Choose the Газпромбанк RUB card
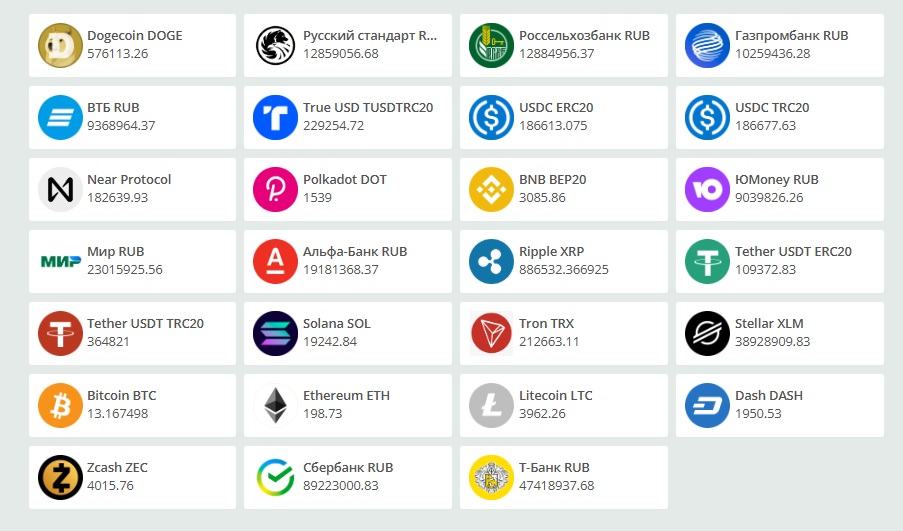 [x=780, y=45]
